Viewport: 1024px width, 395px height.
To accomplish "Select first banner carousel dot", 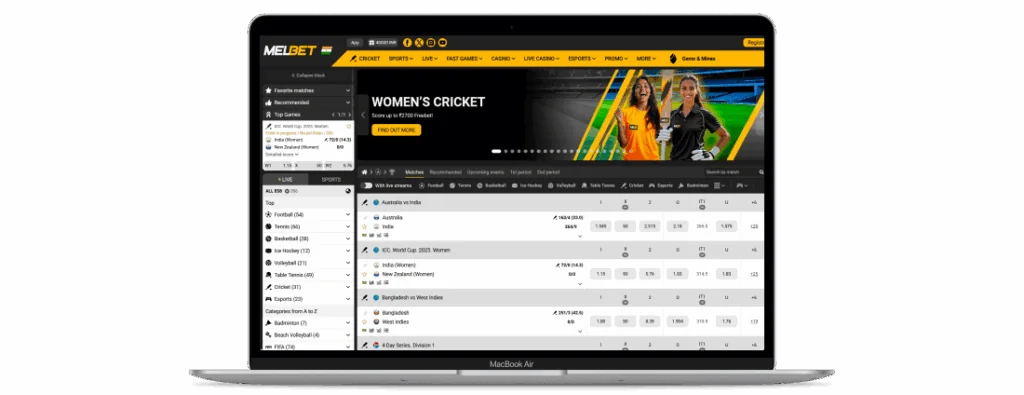I will coord(496,151).
